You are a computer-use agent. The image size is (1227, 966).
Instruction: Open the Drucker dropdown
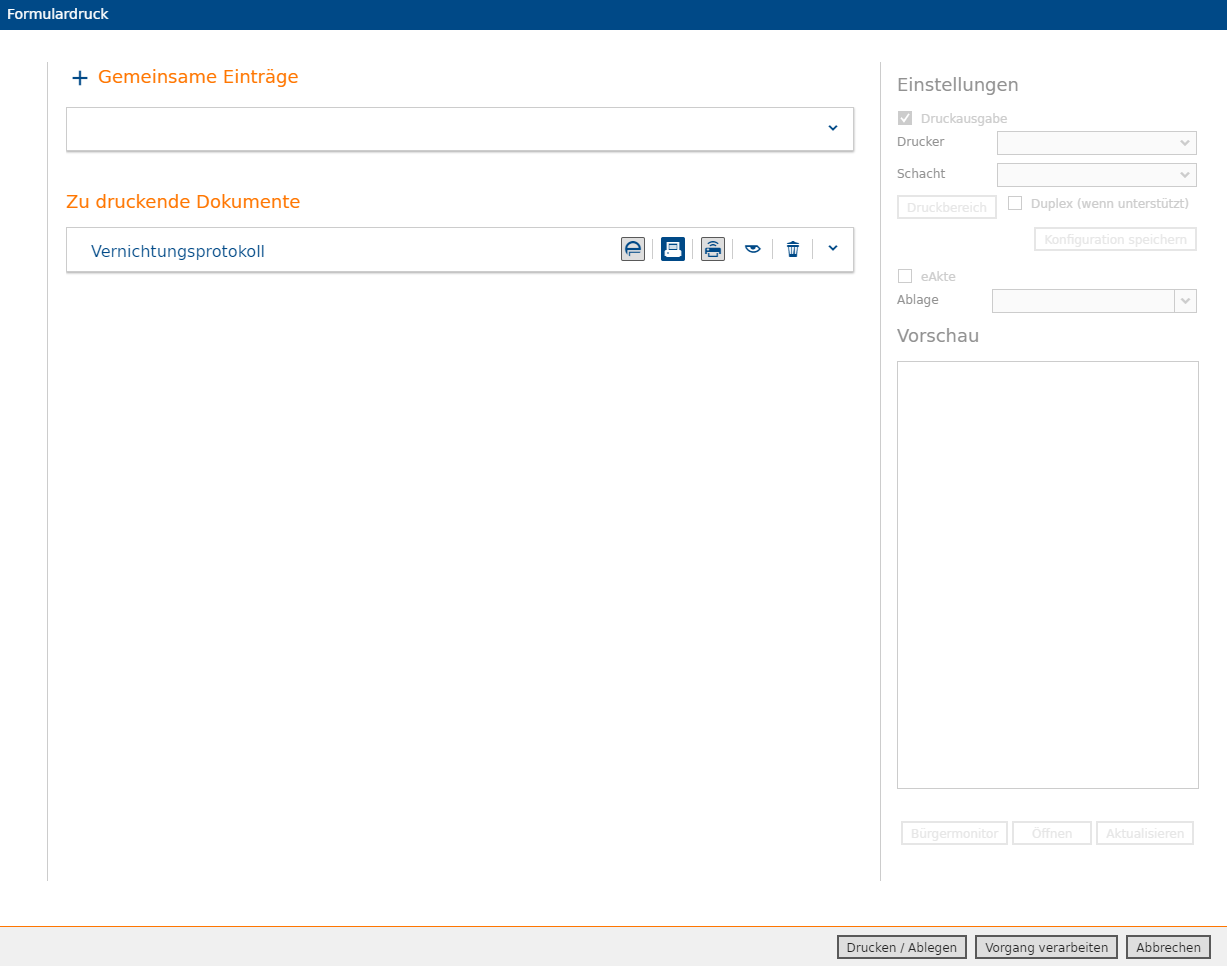(1097, 143)
